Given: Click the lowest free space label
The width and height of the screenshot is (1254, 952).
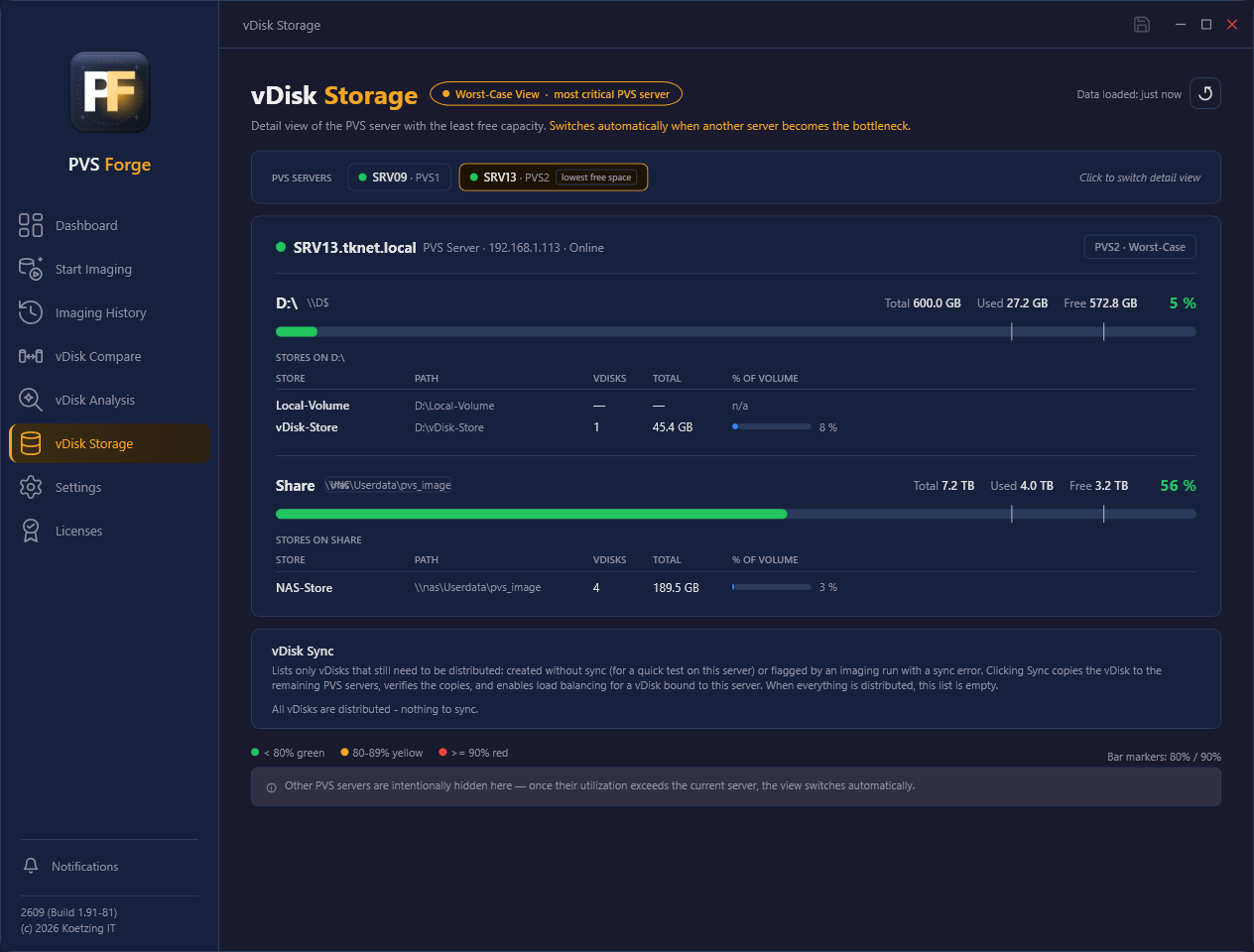Looking at the screenshot, I should [596, 178].
